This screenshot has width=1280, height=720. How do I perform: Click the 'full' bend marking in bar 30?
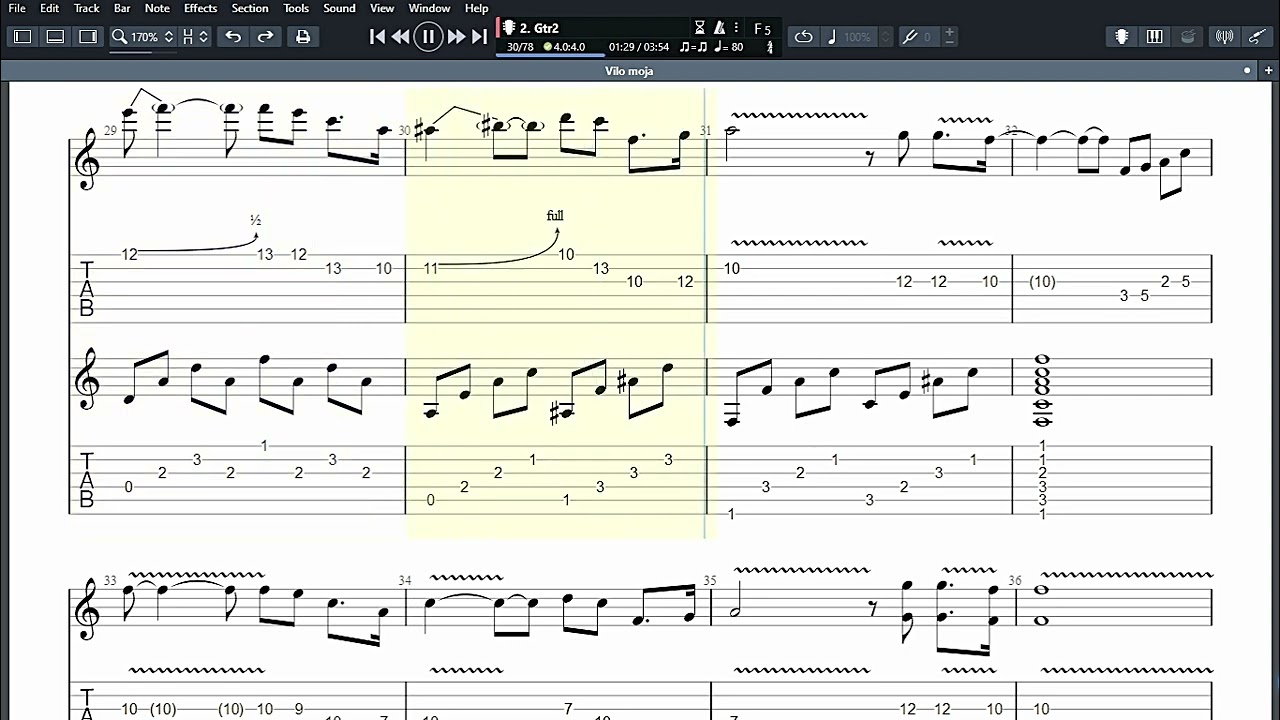coord(555,216)
